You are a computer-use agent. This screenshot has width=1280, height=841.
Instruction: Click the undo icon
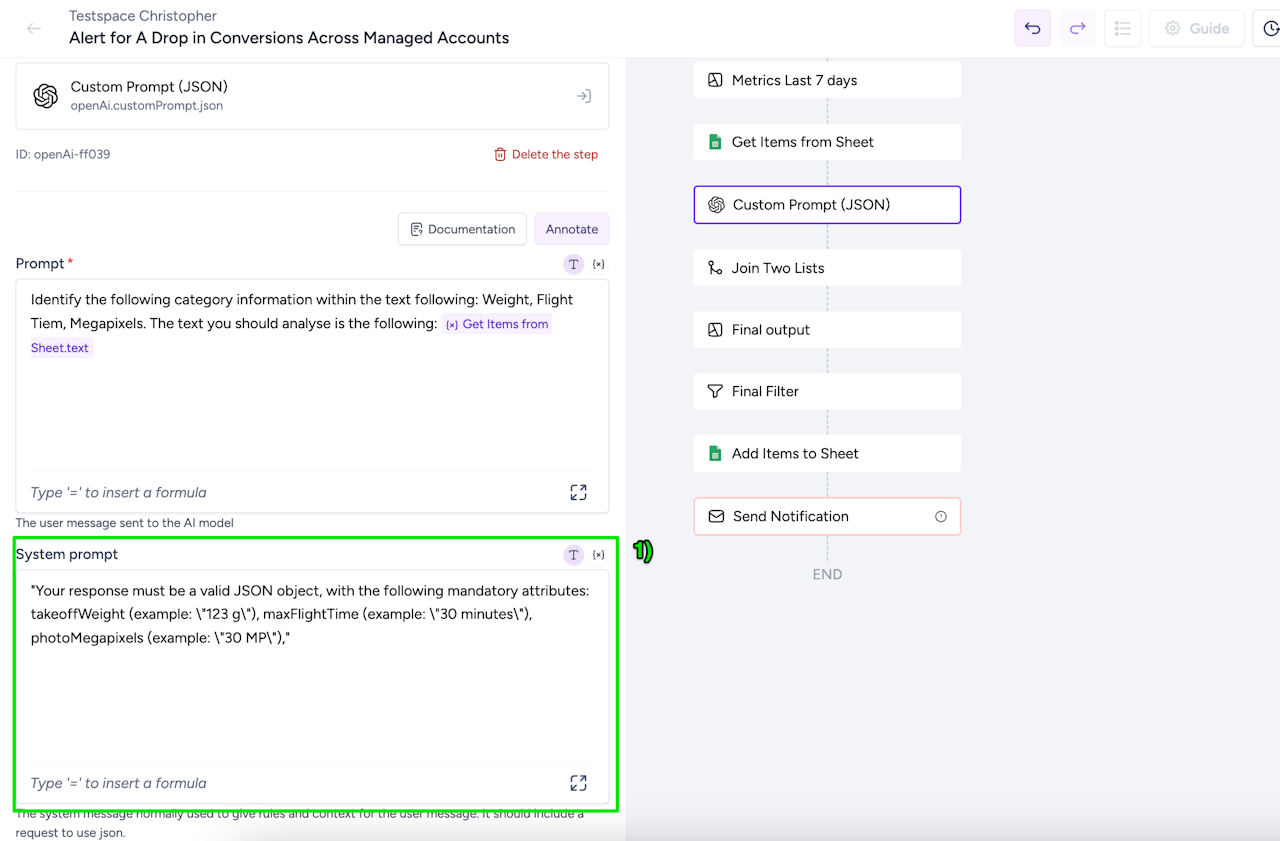coord(1032,29)
